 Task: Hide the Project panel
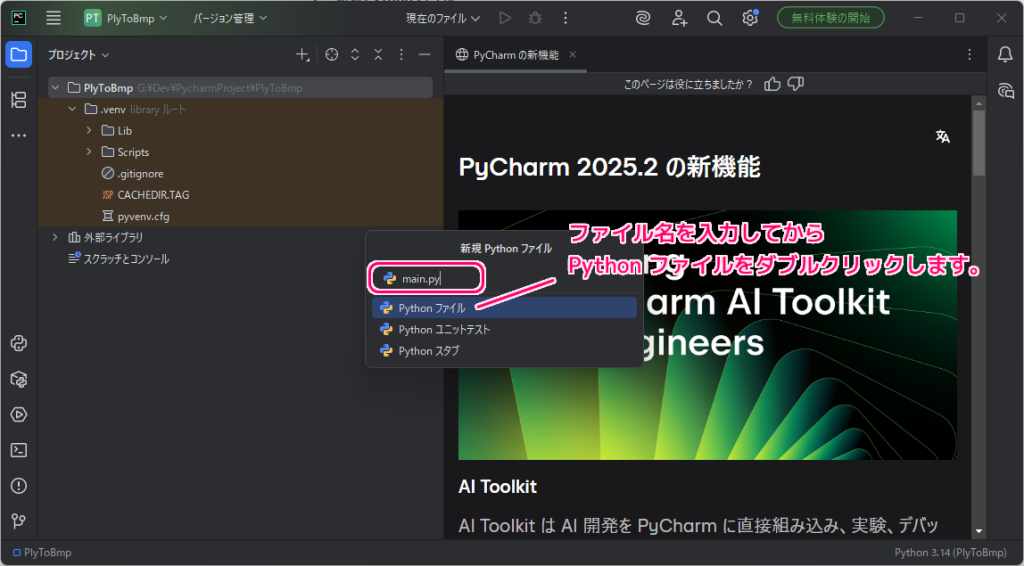[424, 55]
